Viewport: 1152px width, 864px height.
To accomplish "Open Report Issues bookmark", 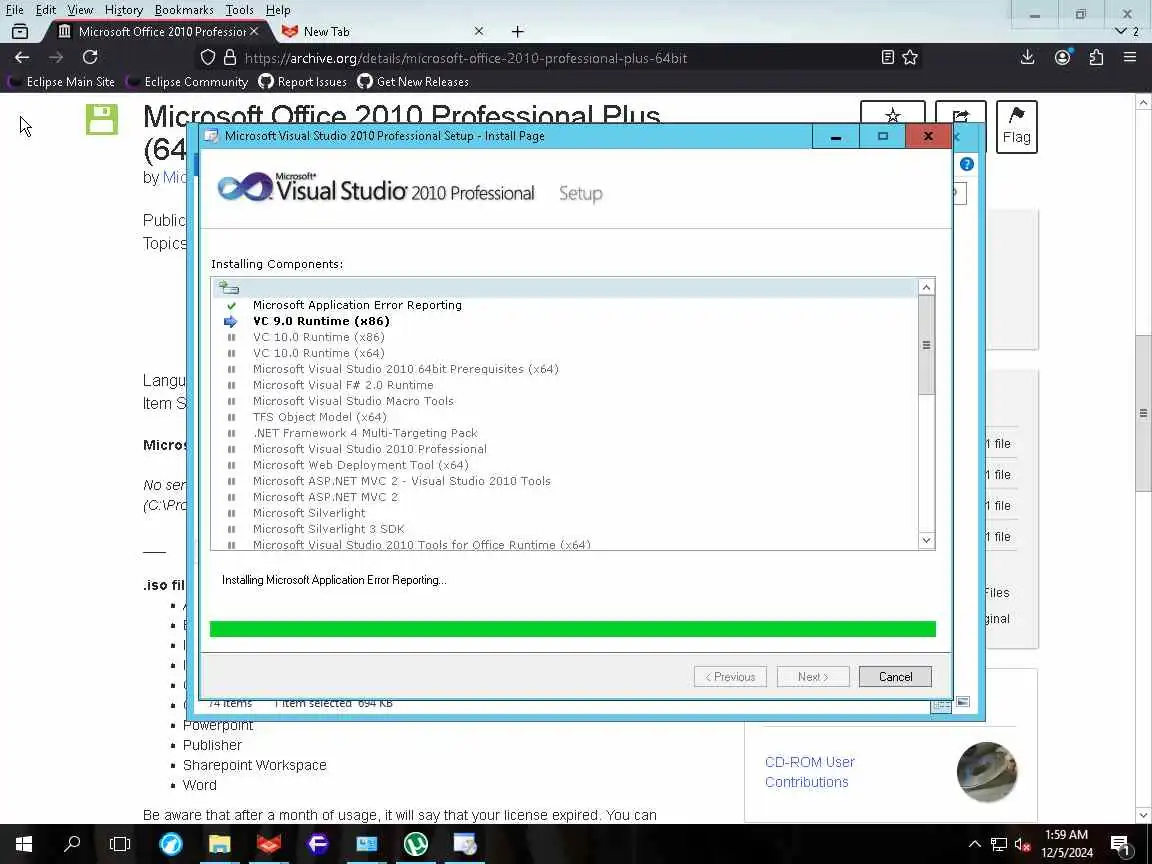I will 303,82.
